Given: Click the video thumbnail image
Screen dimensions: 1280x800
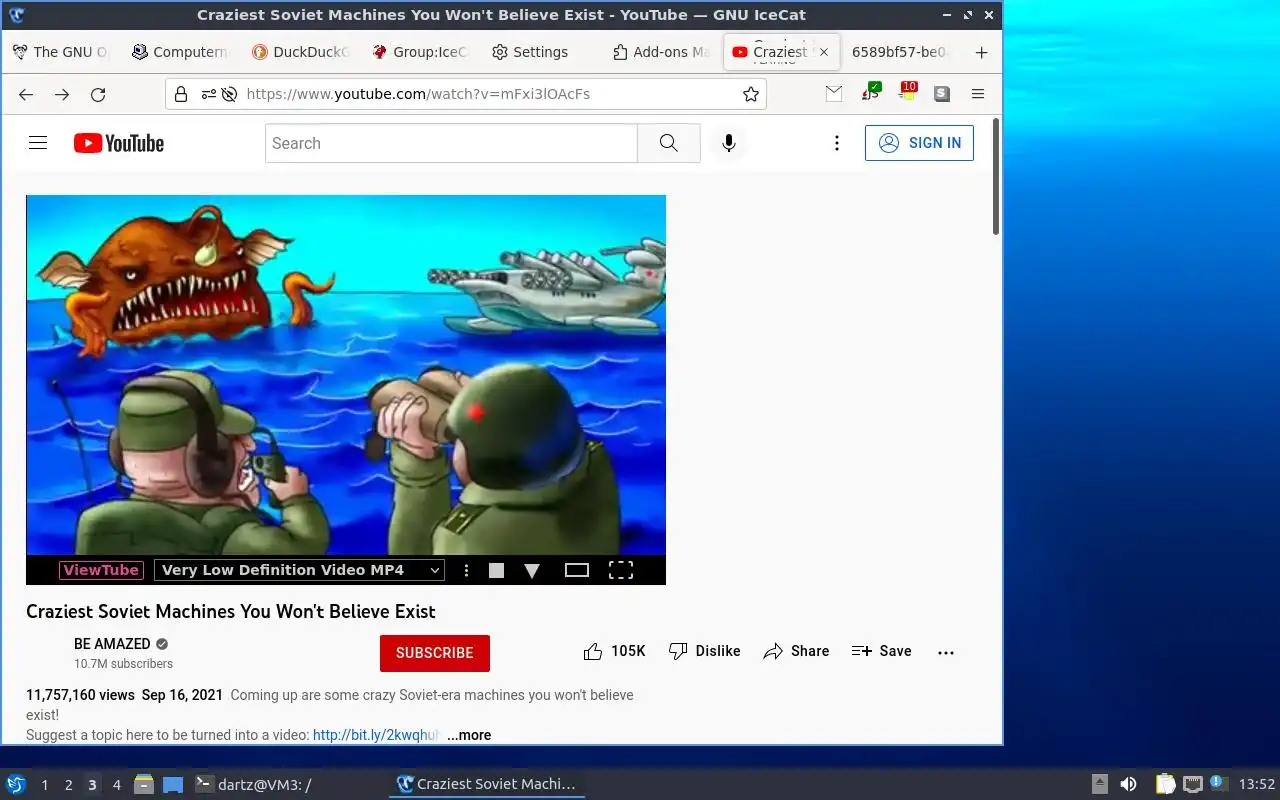Looking at the screenshot, I should coord(346,375).
